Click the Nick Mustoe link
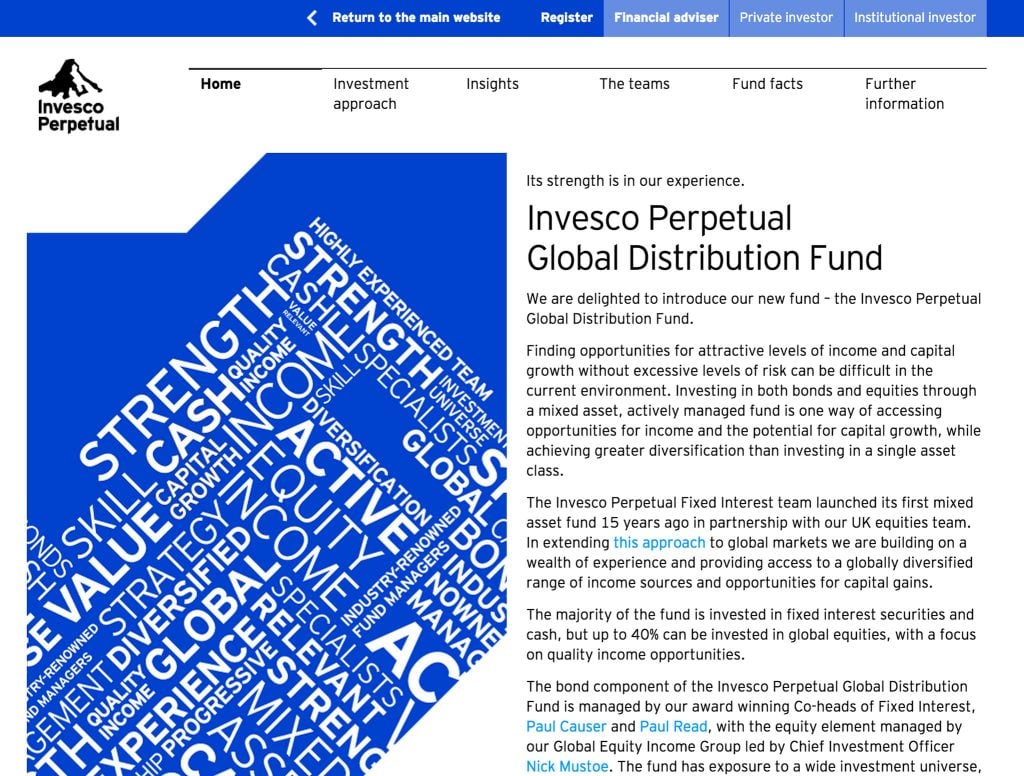 tap(567, 766)
